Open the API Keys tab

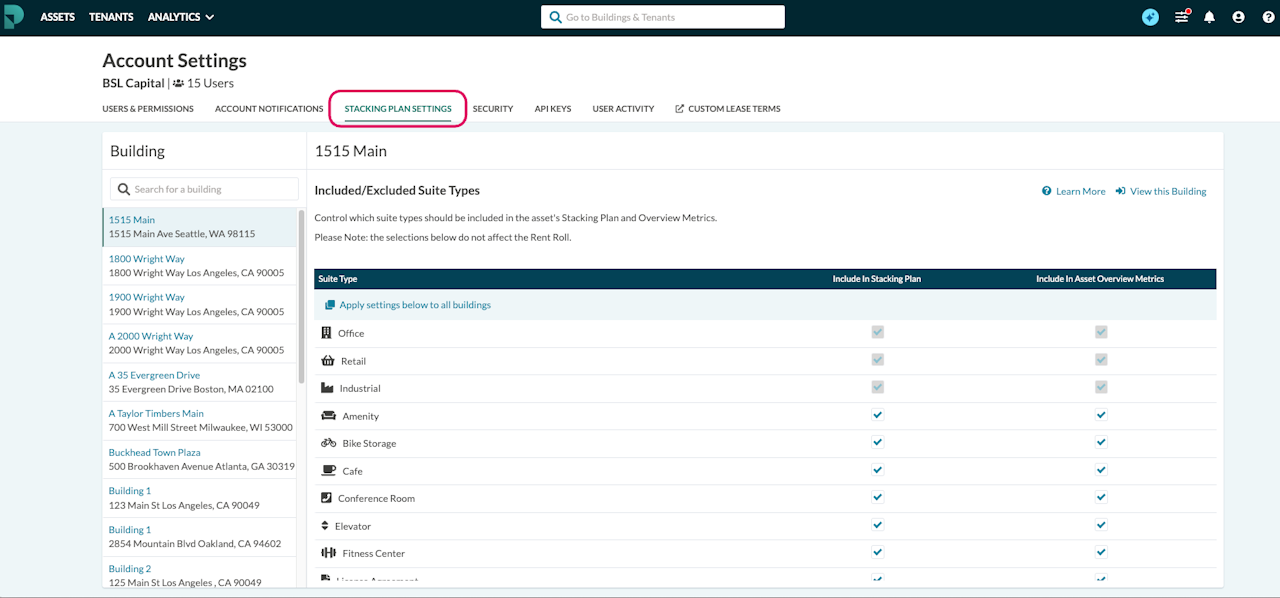(x=553, y=109)
